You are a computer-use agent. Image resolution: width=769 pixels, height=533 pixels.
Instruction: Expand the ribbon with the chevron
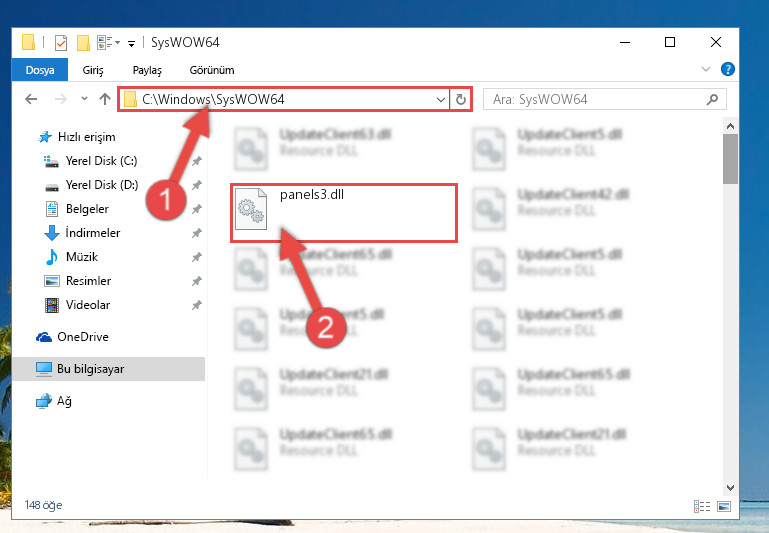[x=706, y=69]
